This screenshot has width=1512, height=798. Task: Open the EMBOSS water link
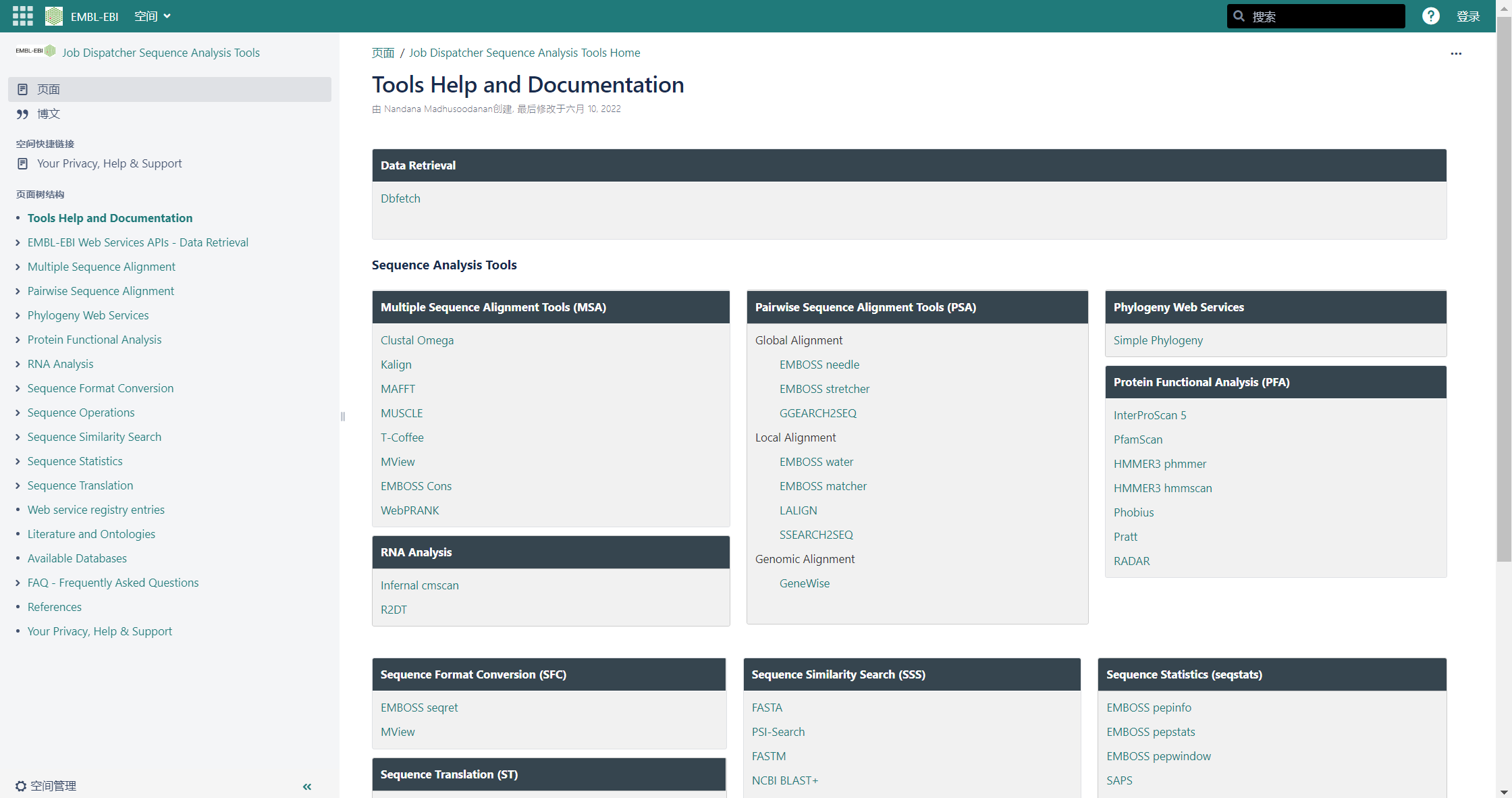[x=817, y=462]
